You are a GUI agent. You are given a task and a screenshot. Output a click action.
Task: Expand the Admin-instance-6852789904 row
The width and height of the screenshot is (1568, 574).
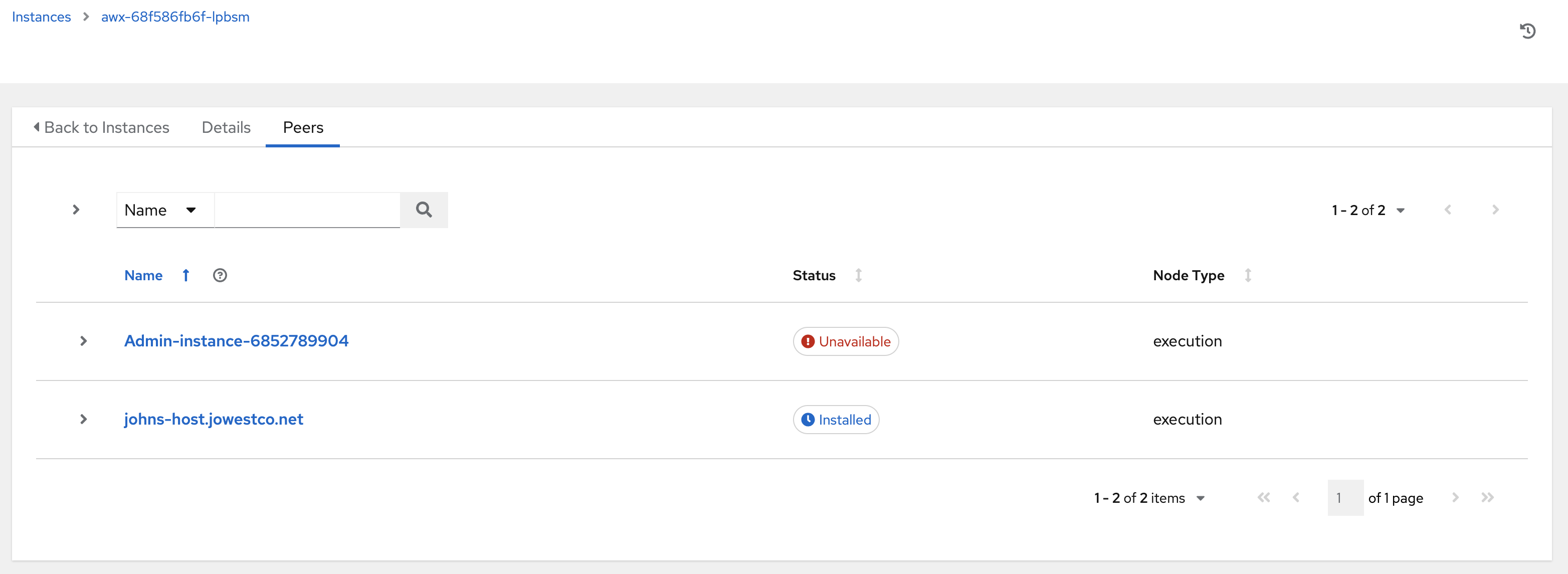click(83, 341)
